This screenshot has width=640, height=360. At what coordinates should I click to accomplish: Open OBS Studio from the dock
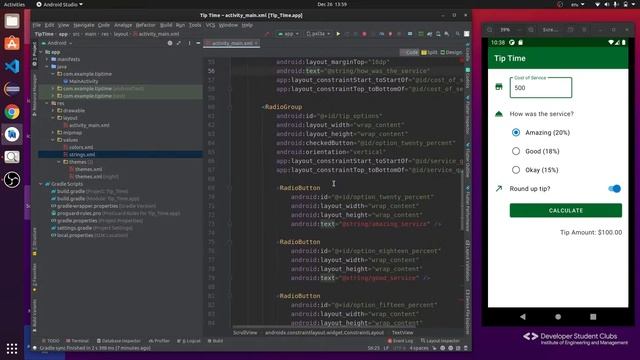click(12, 180)
